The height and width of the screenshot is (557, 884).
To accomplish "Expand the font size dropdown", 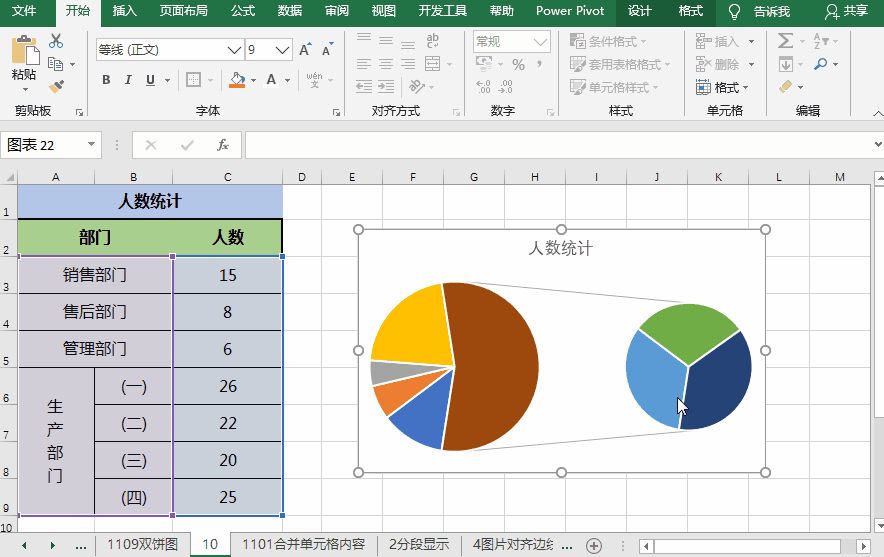I will tap(283, 50).
